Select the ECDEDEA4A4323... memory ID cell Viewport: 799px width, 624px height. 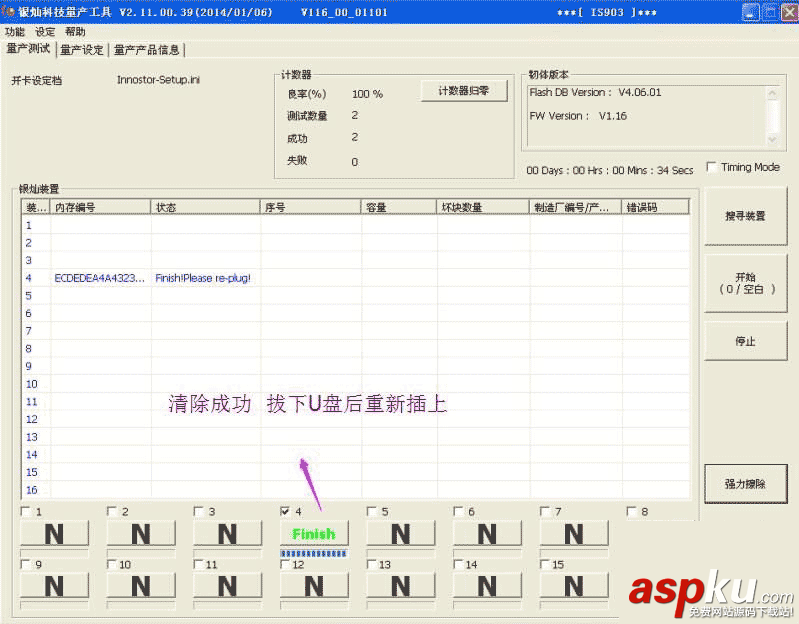coord(100,278)
